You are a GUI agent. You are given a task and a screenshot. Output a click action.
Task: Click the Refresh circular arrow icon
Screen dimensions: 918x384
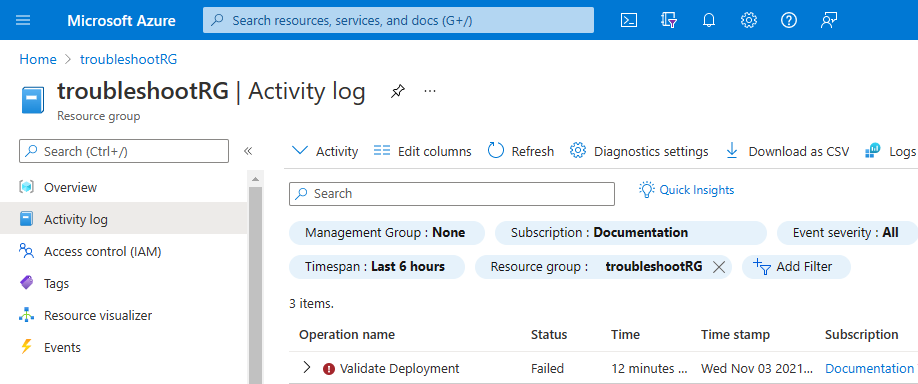496,151
